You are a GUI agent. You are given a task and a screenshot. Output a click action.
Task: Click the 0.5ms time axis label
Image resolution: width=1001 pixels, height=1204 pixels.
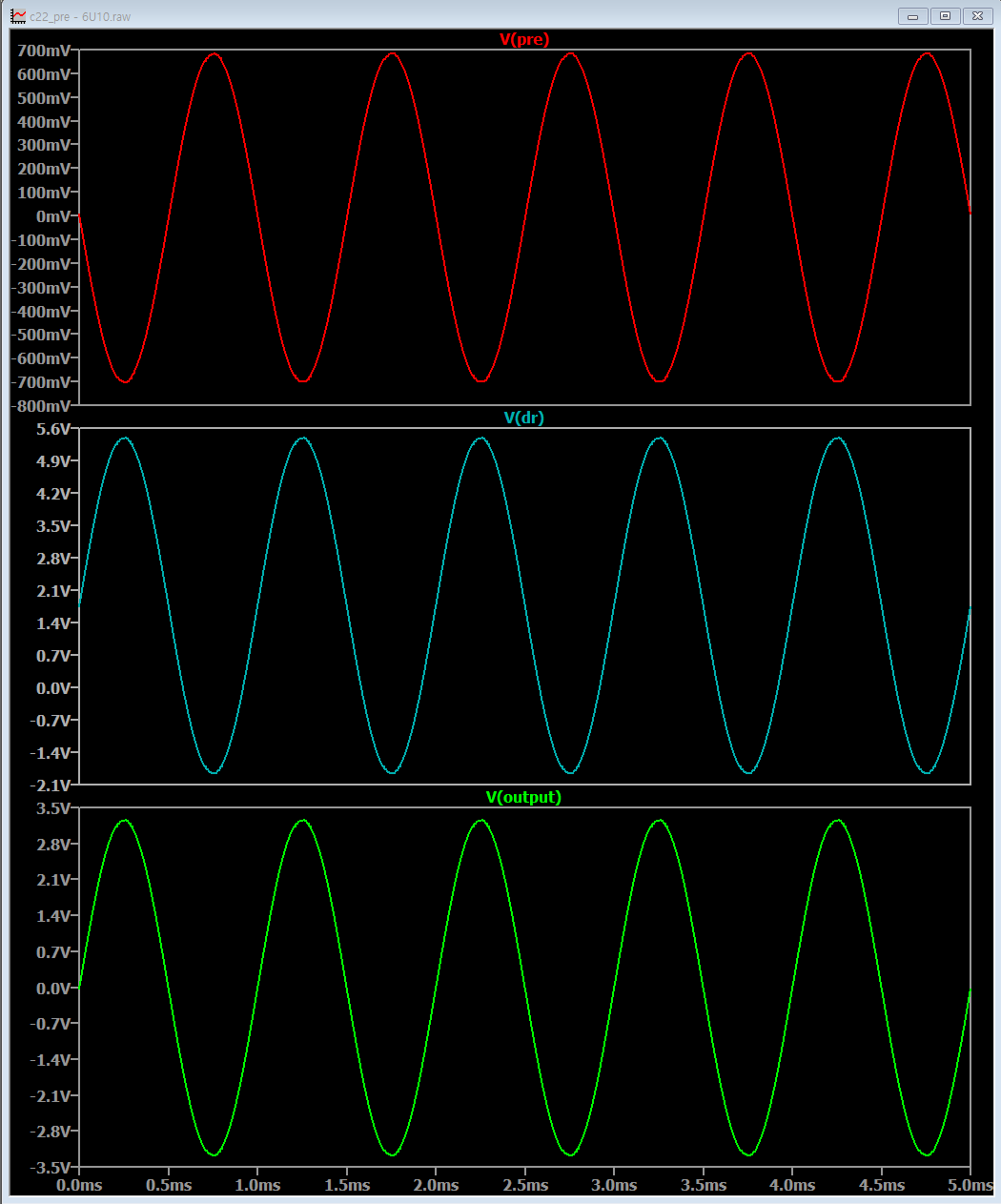click(x=169, y=1185)
